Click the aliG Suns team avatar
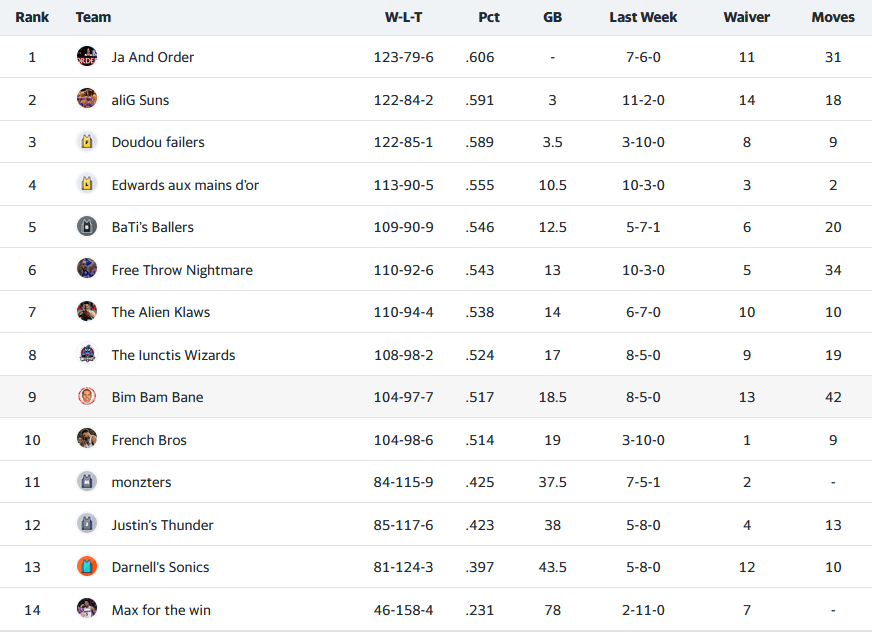872x633 pixels. click(87, 99)
